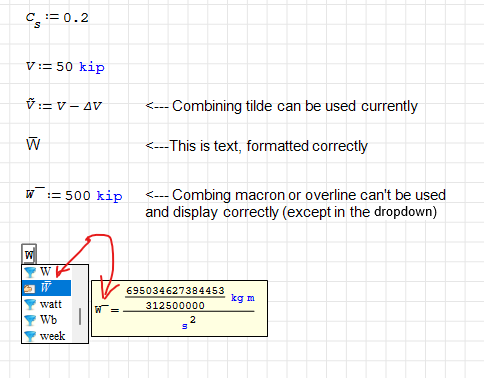Select the W unit entry in the dropdown
Image resolution: width=484 pixels, height=378 pixels.
(x=46, y=272)
